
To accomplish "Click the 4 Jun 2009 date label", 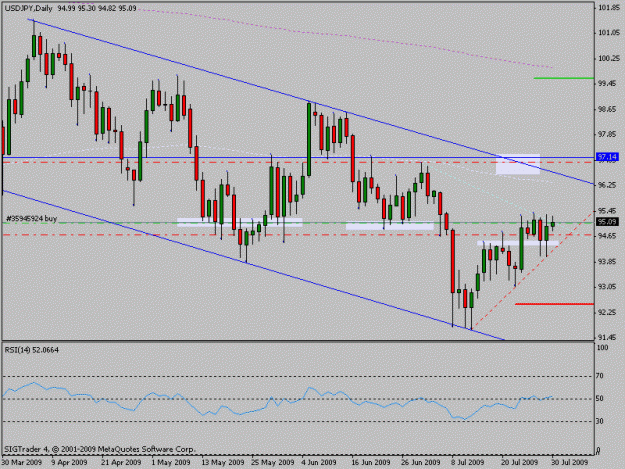I will click(x=319, y=462).
